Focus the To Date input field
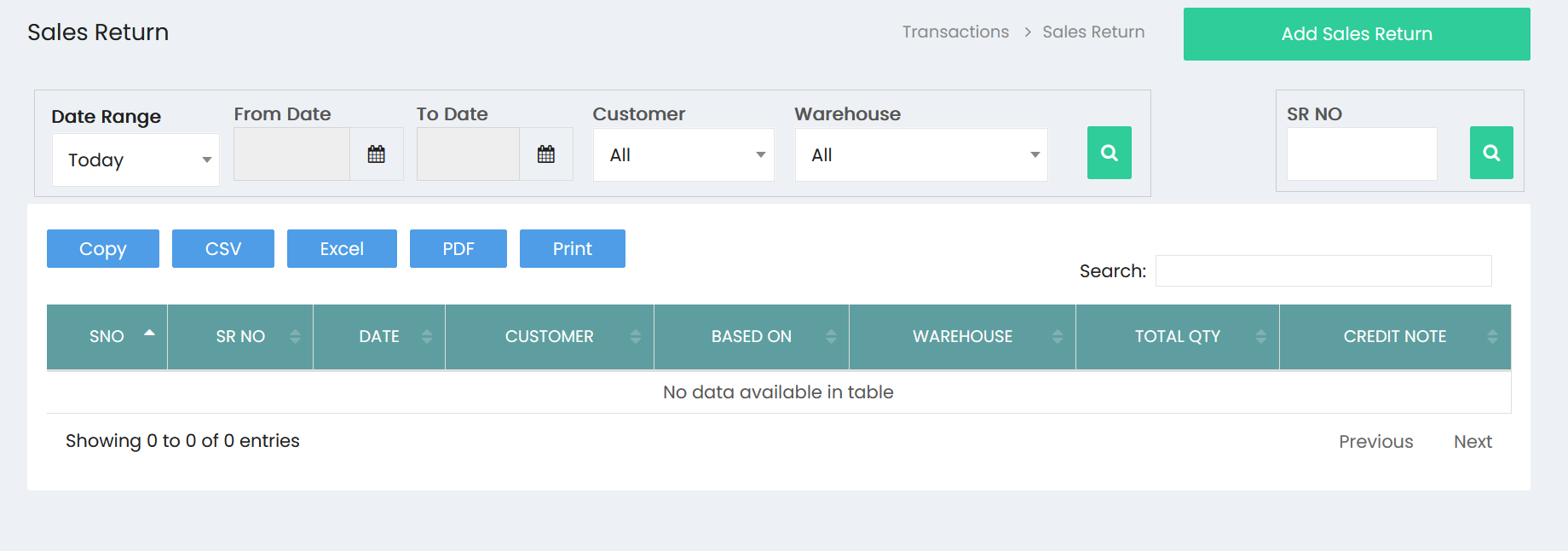1568x551 pixels. [468, 154]
